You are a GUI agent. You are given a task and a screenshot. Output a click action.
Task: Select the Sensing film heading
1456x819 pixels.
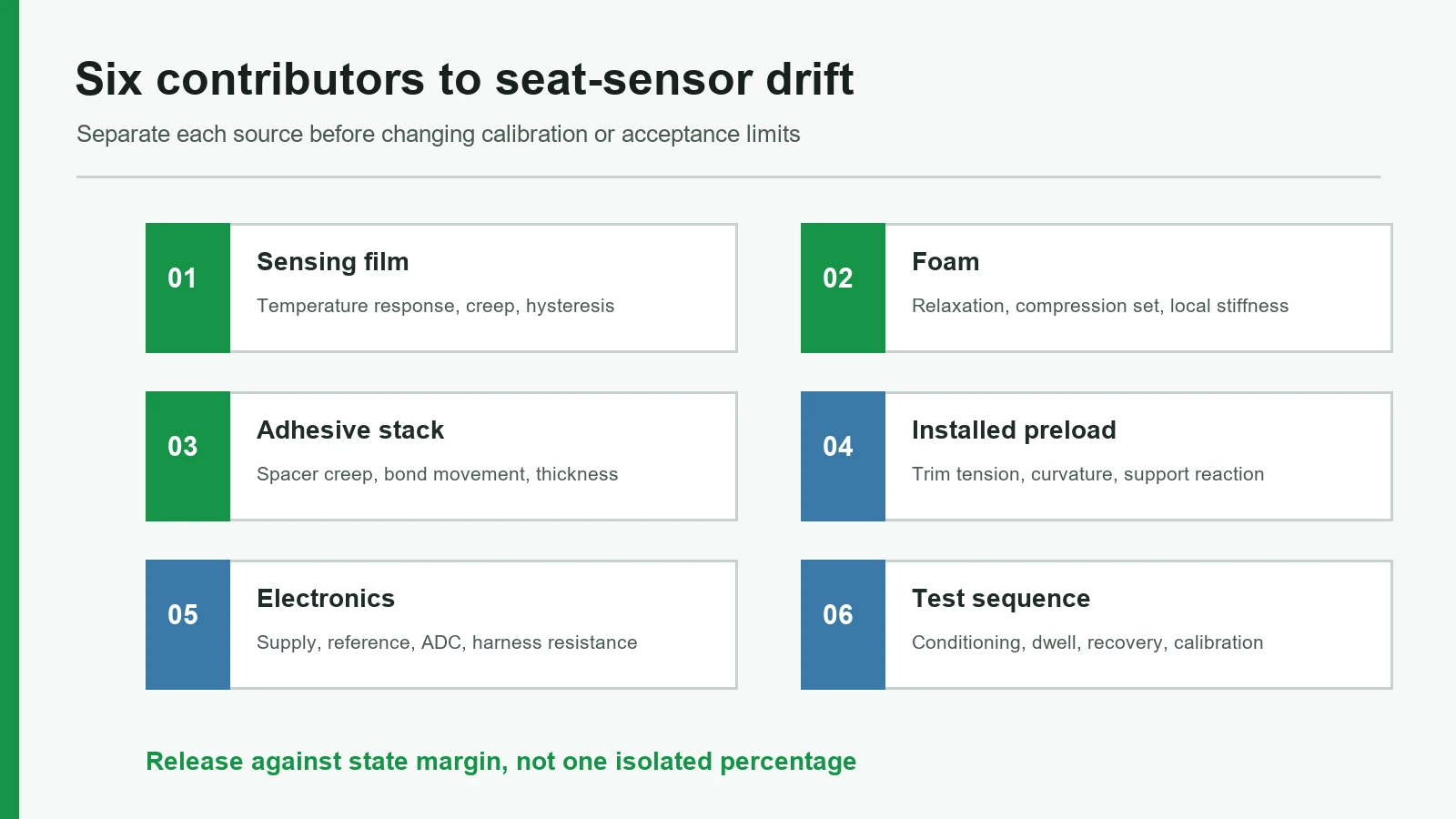(332, 262)
